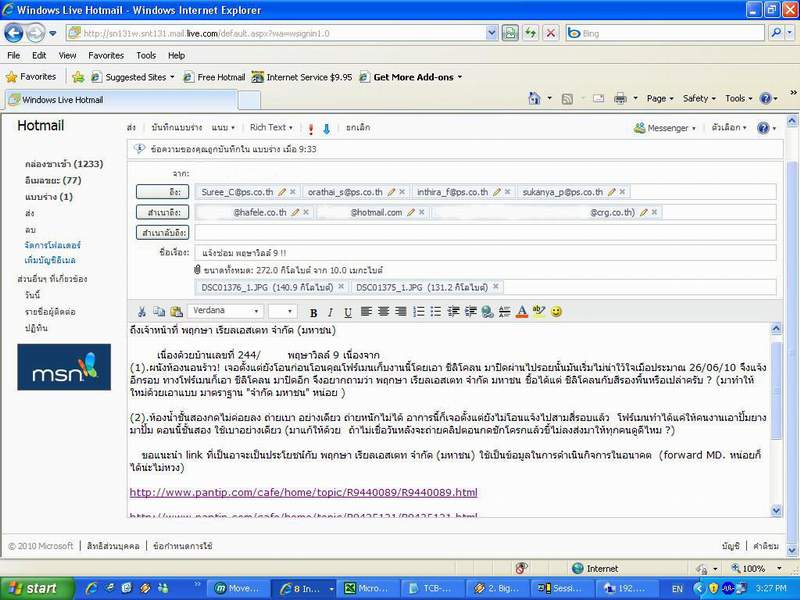Viewport: 800px width, 600px height.
Task: Go back using the browser Back button
Action: pos(14,34)
